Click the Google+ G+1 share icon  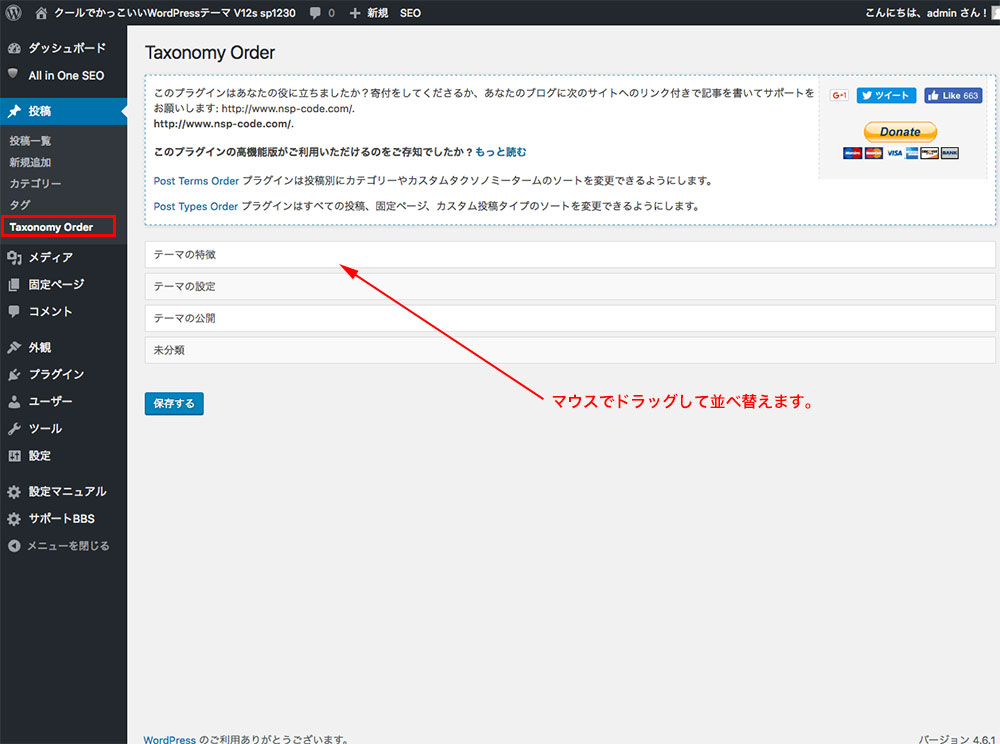[x=839, y=96]
